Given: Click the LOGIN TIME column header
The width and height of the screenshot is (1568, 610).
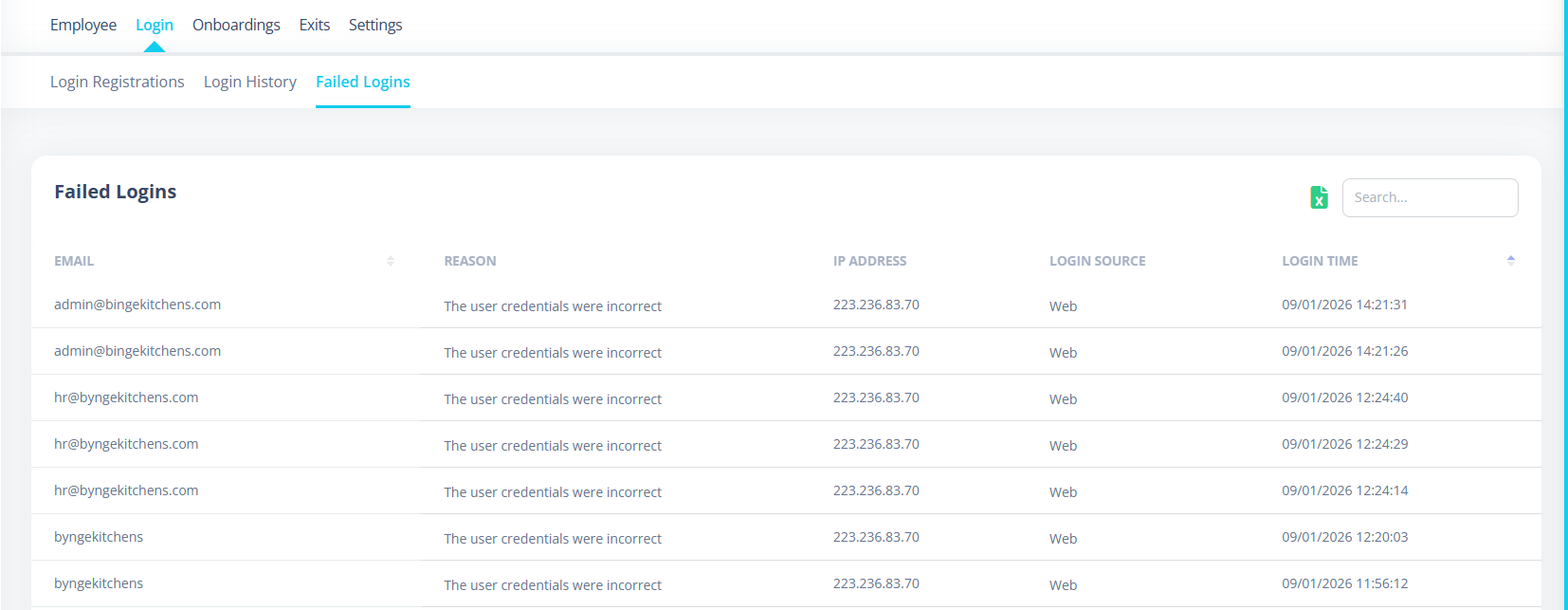Looking at the screenshot, I should pyautogui.click(x=1321, y=261).
